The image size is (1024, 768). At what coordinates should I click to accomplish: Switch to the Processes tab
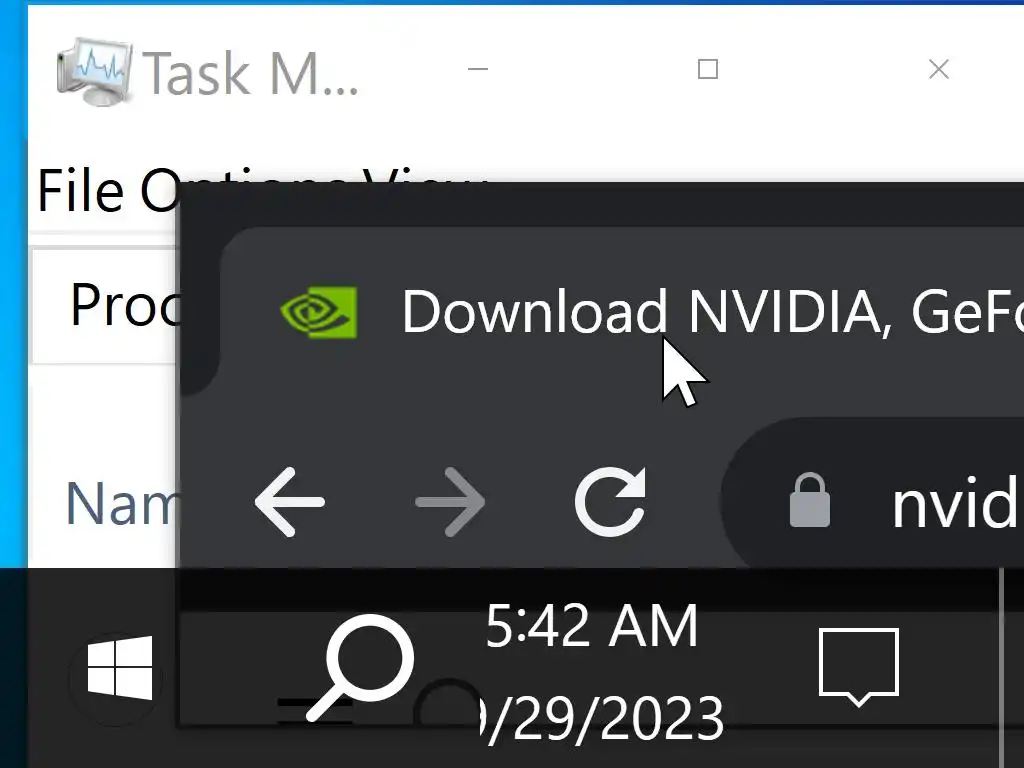coord(104,306)
